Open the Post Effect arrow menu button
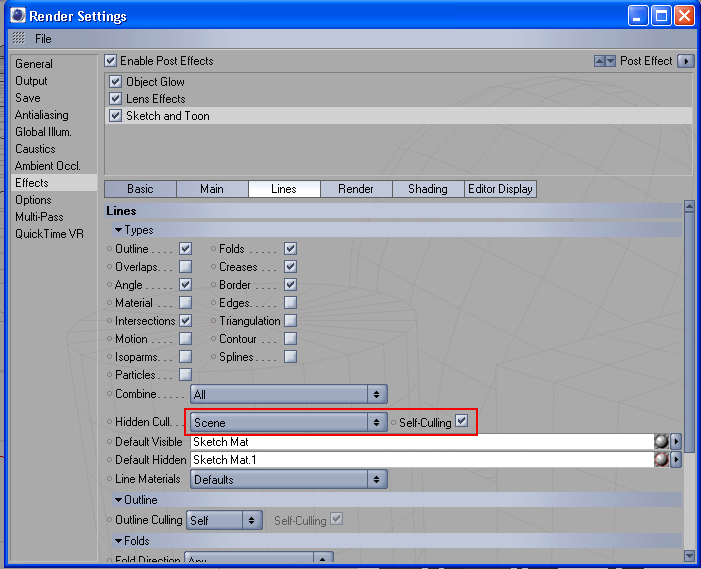 coord(685,61)
